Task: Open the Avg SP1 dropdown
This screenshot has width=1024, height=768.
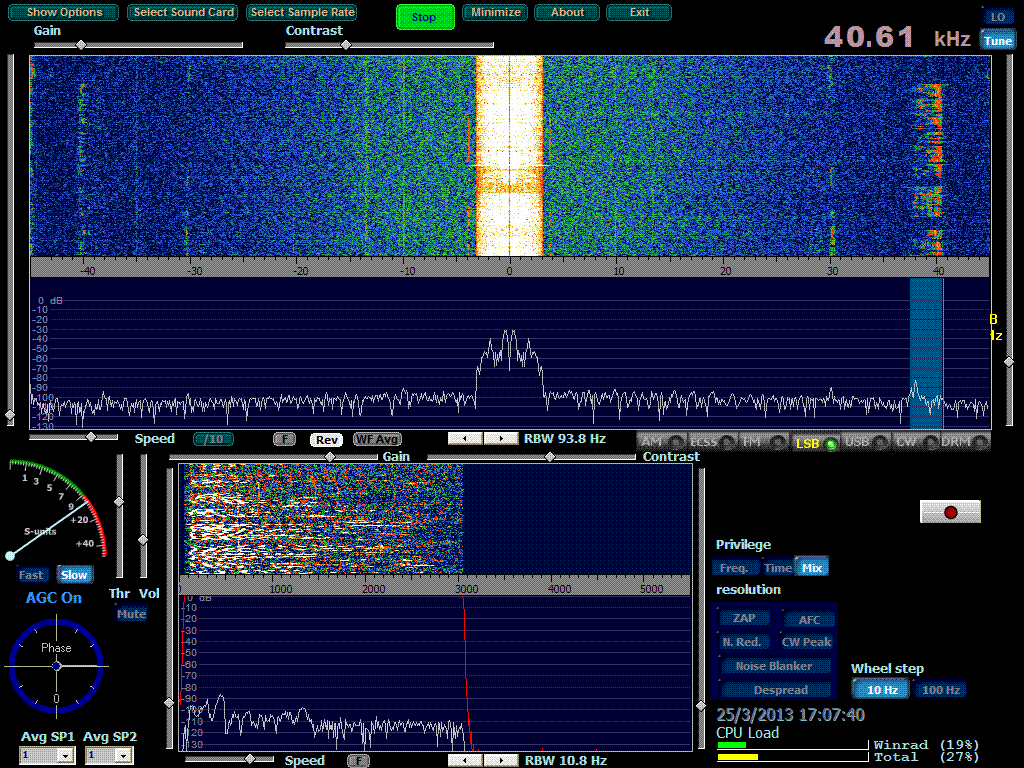Action: pos(65,757)
